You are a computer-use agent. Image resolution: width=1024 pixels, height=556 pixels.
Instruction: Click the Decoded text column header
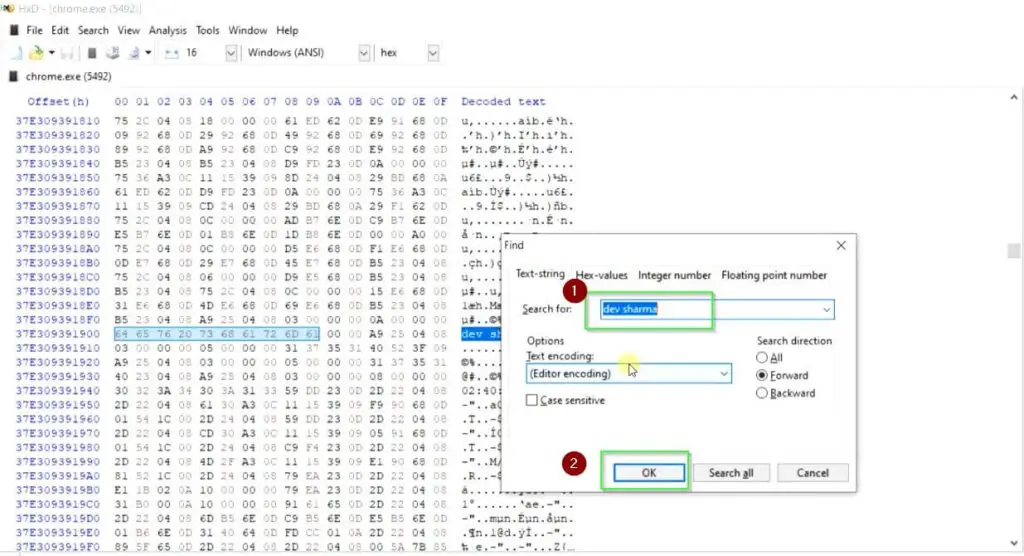point(503,101)
